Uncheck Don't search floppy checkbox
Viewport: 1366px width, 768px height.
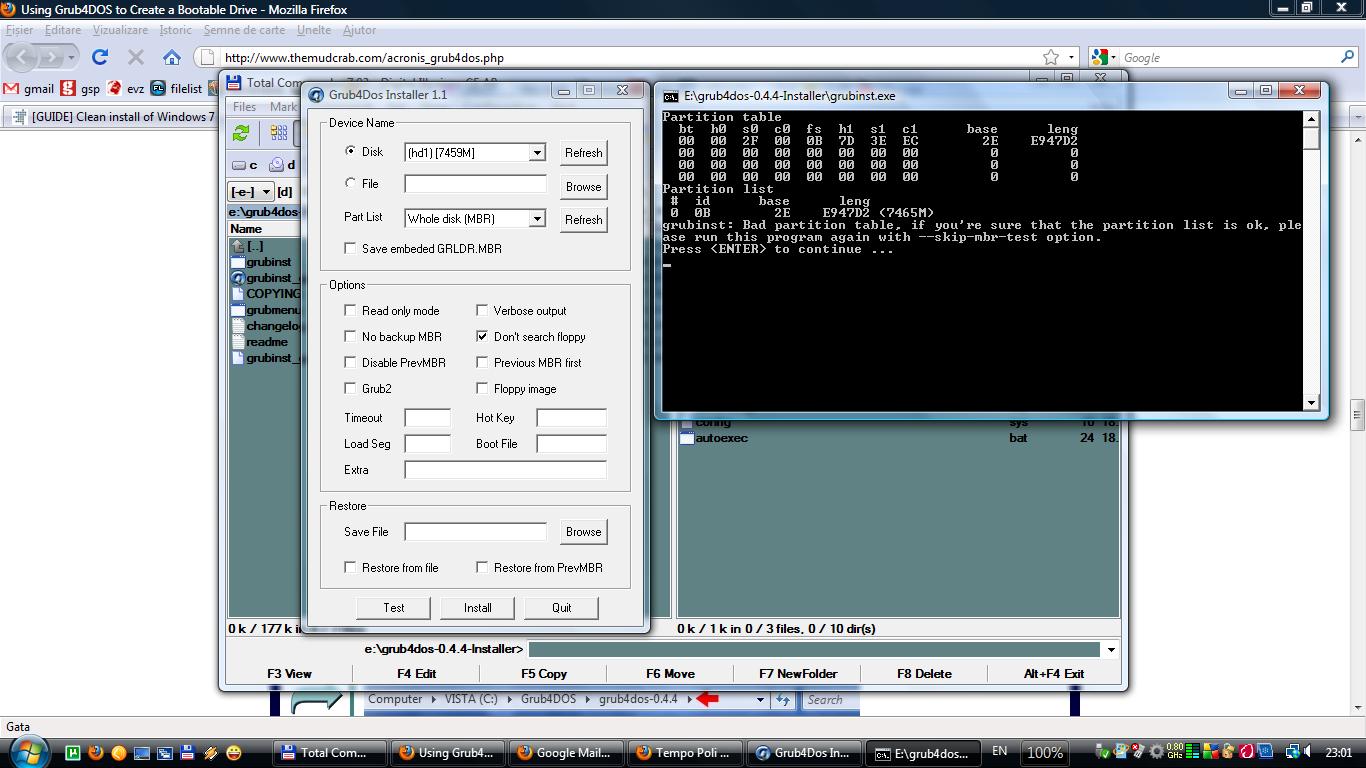pos(482,336)
